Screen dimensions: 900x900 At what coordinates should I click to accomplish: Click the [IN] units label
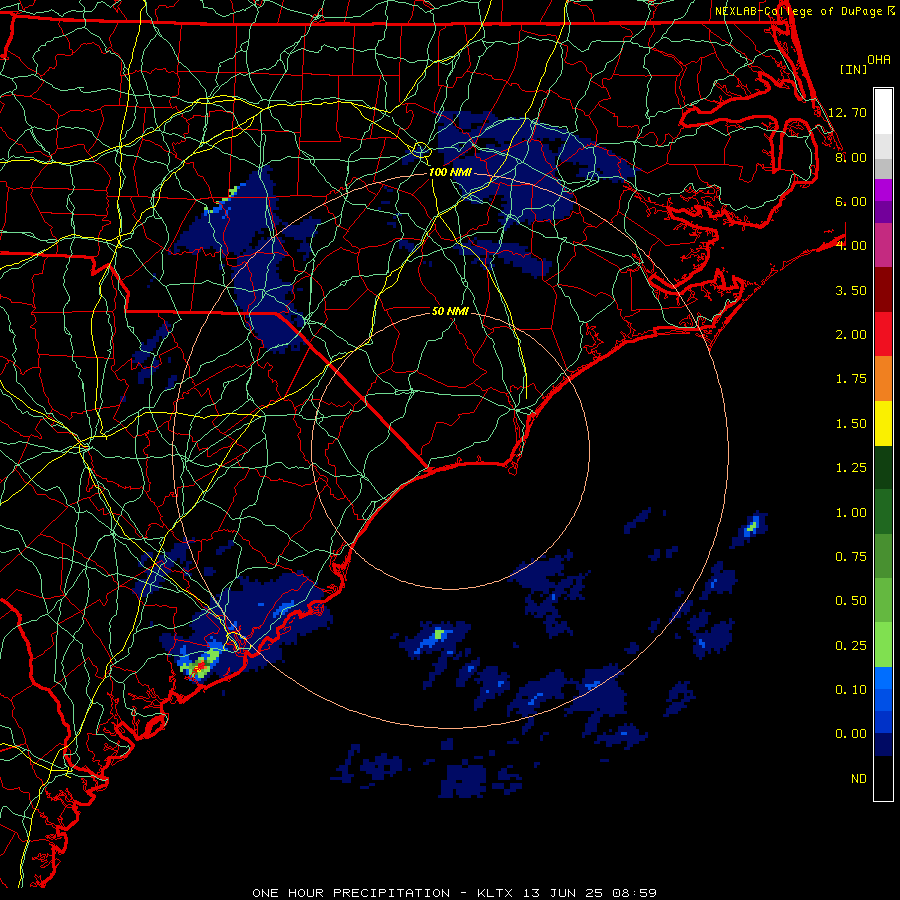click(854, 69)
